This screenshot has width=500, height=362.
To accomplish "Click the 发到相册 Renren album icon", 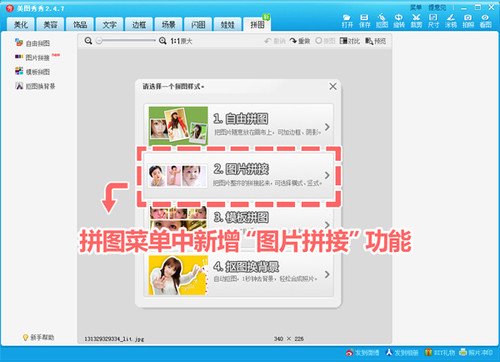I will click(x=389, y=352).
